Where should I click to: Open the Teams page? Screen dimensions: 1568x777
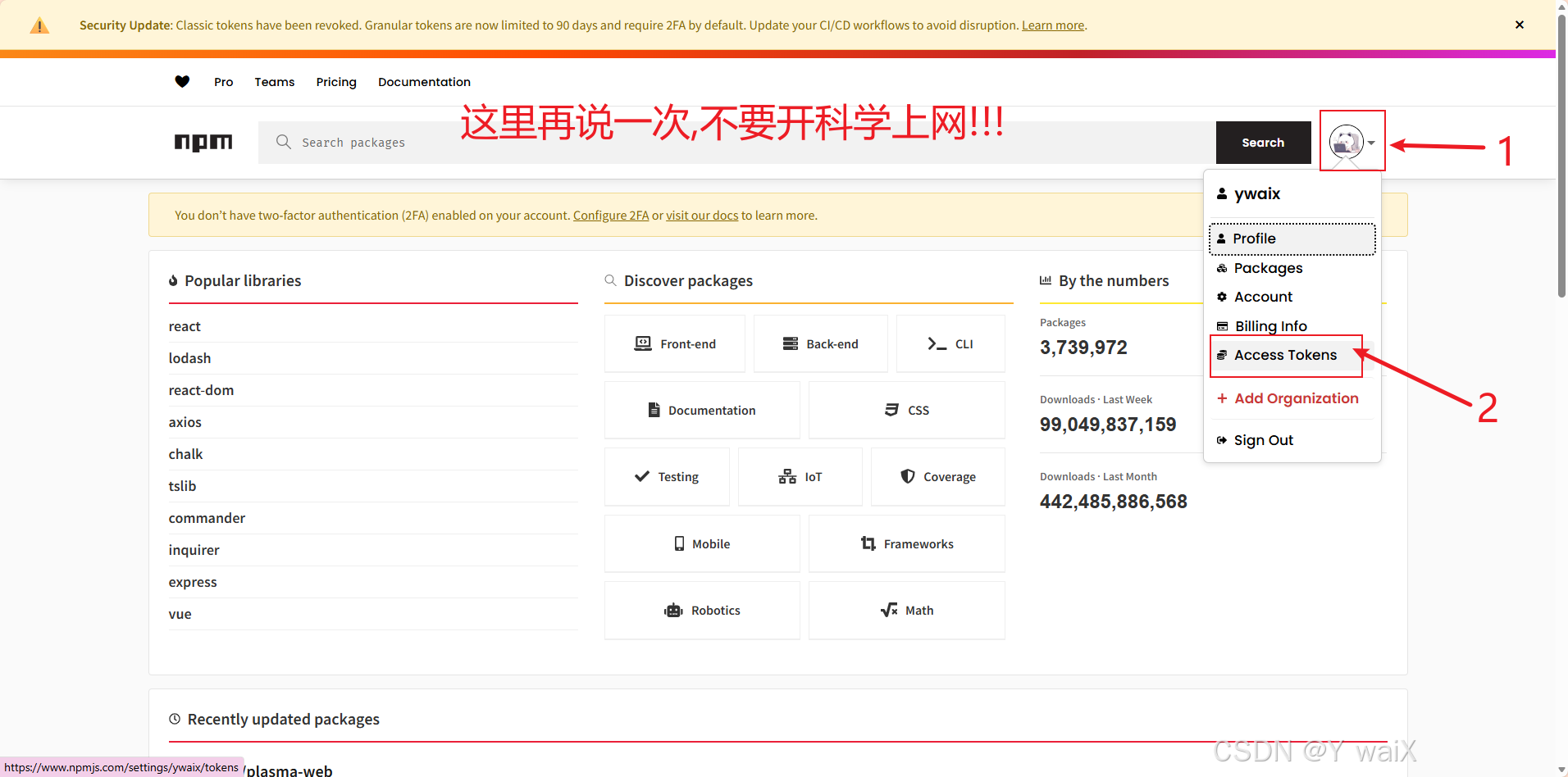point(275,82)
